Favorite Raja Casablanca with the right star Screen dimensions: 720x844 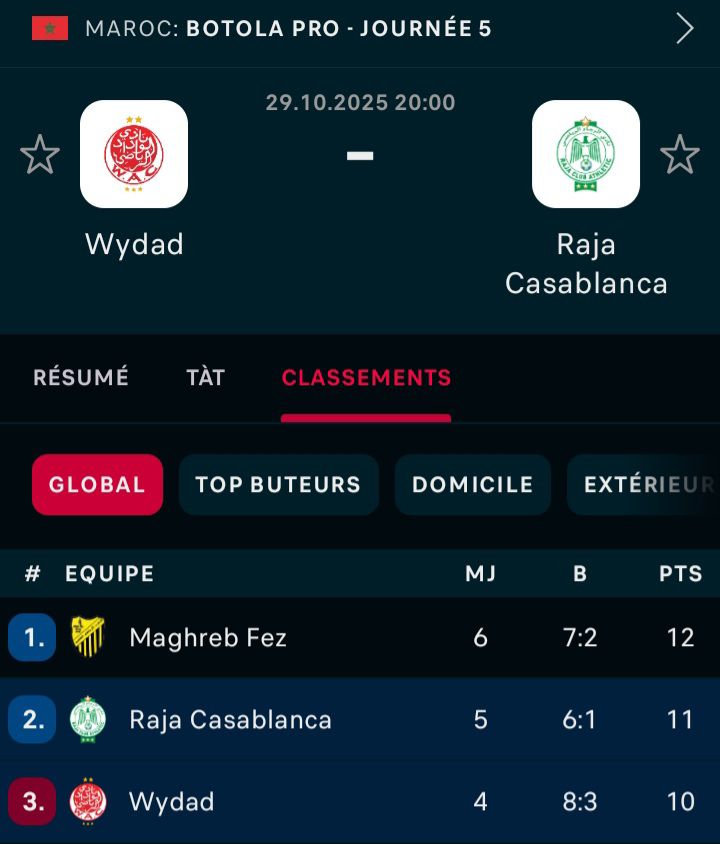pos(680,155)
